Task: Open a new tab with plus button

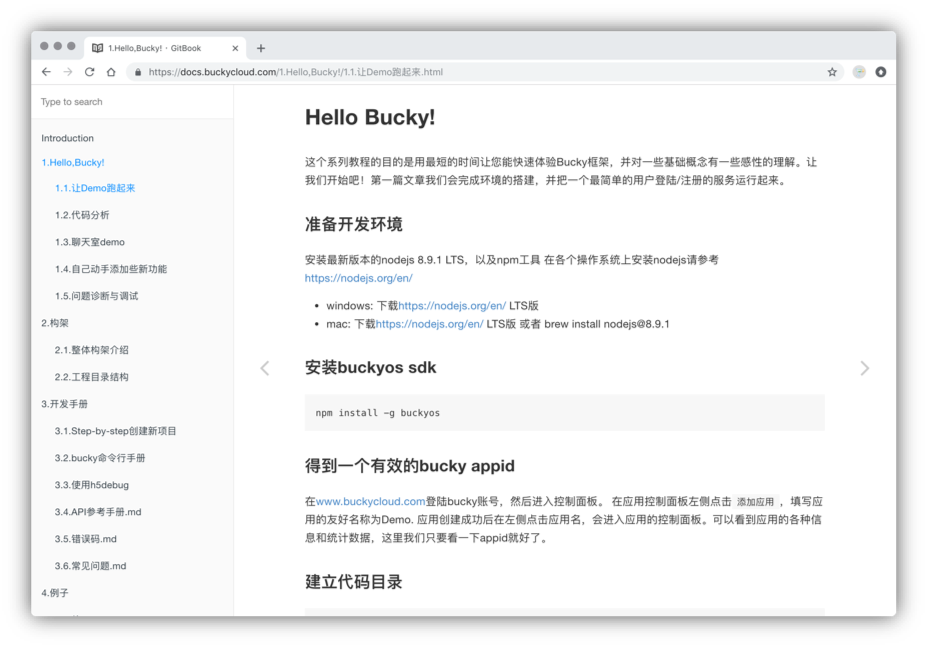Action: (261, 48)
